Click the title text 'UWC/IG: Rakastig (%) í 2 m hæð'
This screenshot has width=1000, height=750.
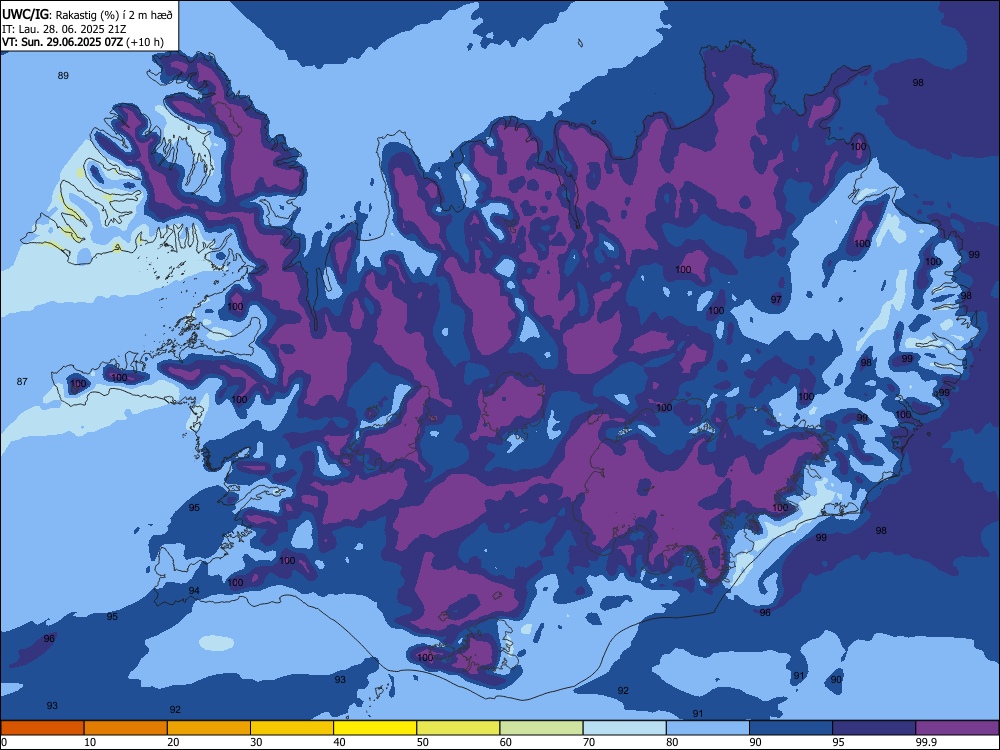[87, 15]
